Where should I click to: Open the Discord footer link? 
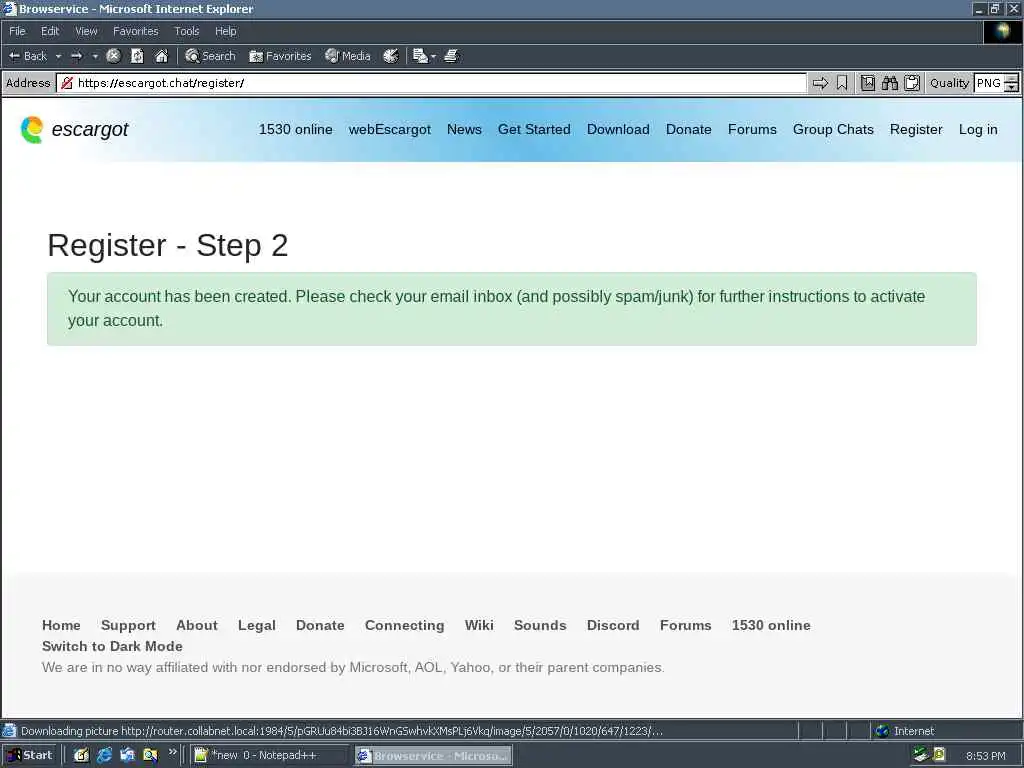click(613, 625)
